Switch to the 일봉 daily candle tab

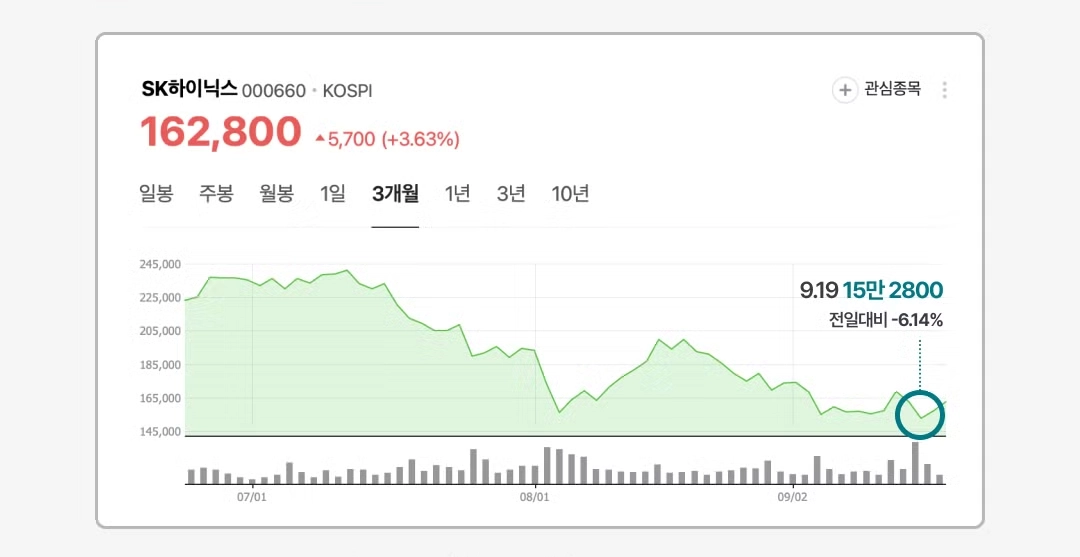(156, 194)
